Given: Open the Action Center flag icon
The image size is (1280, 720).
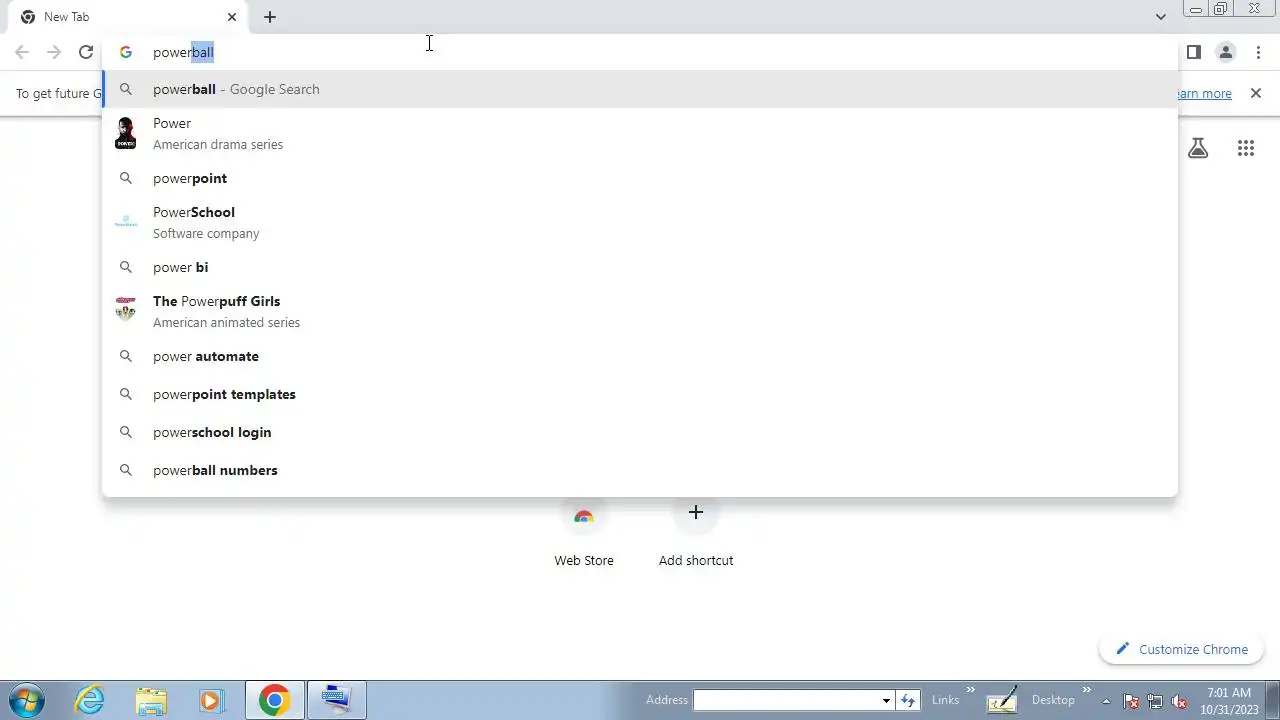Looking at the screenshot, I should click(x=1131, y=701).
